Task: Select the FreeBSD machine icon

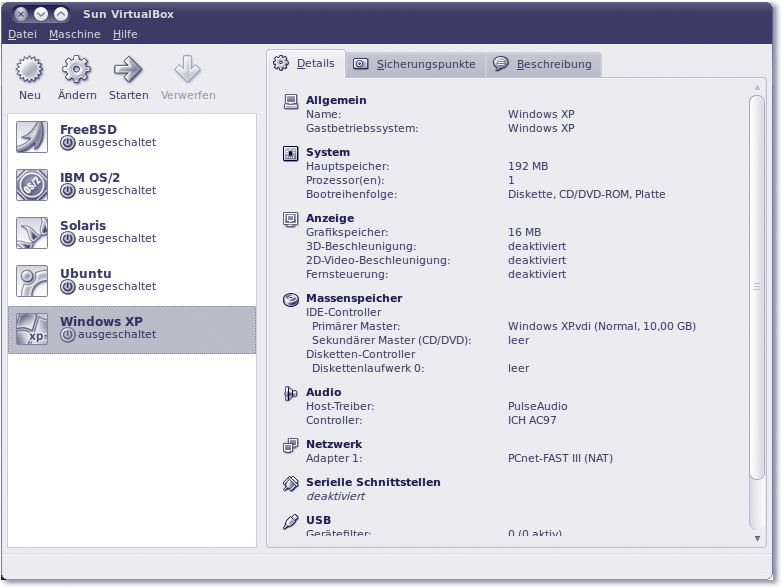Action: coord(32,137)
